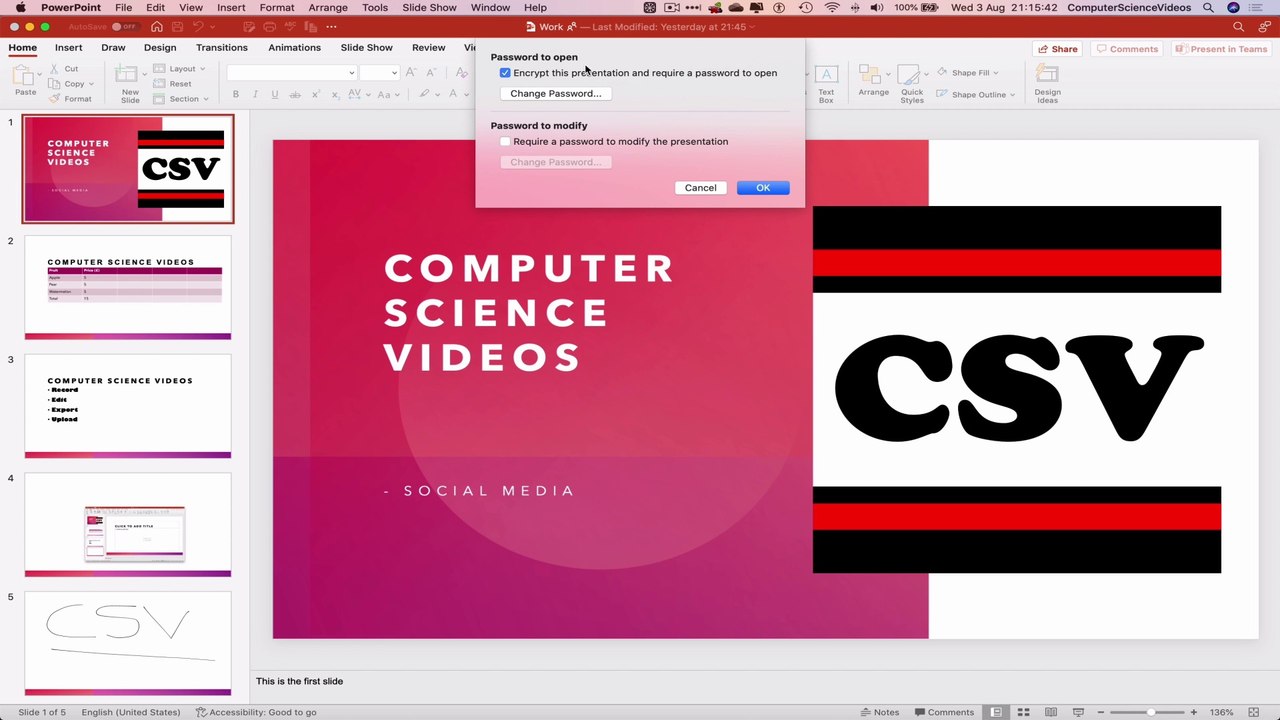This screenshot has width=1280, height=720.
Task: Switch to Animations tab
Action: (294, 48)
